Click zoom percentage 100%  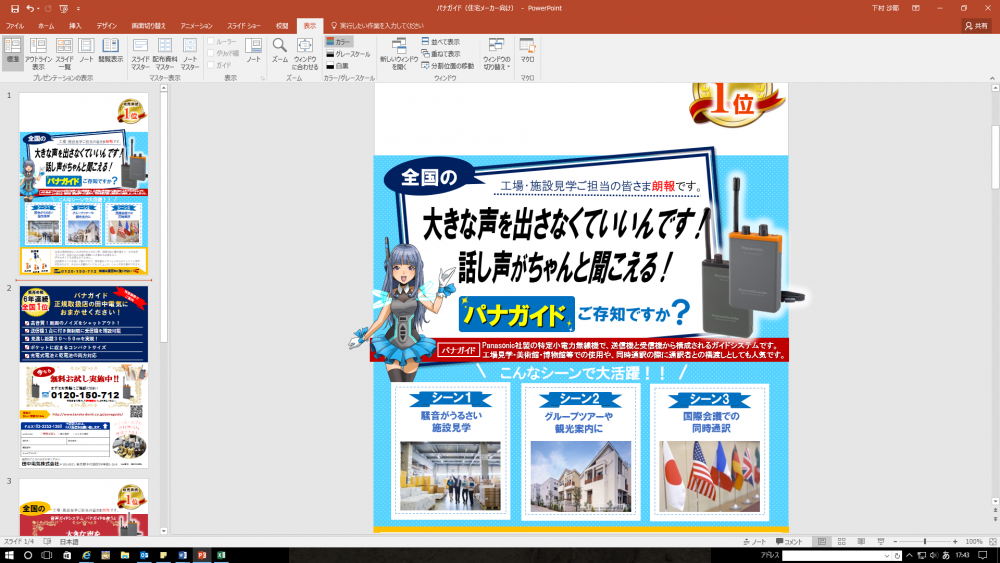[x=973, y=541]
